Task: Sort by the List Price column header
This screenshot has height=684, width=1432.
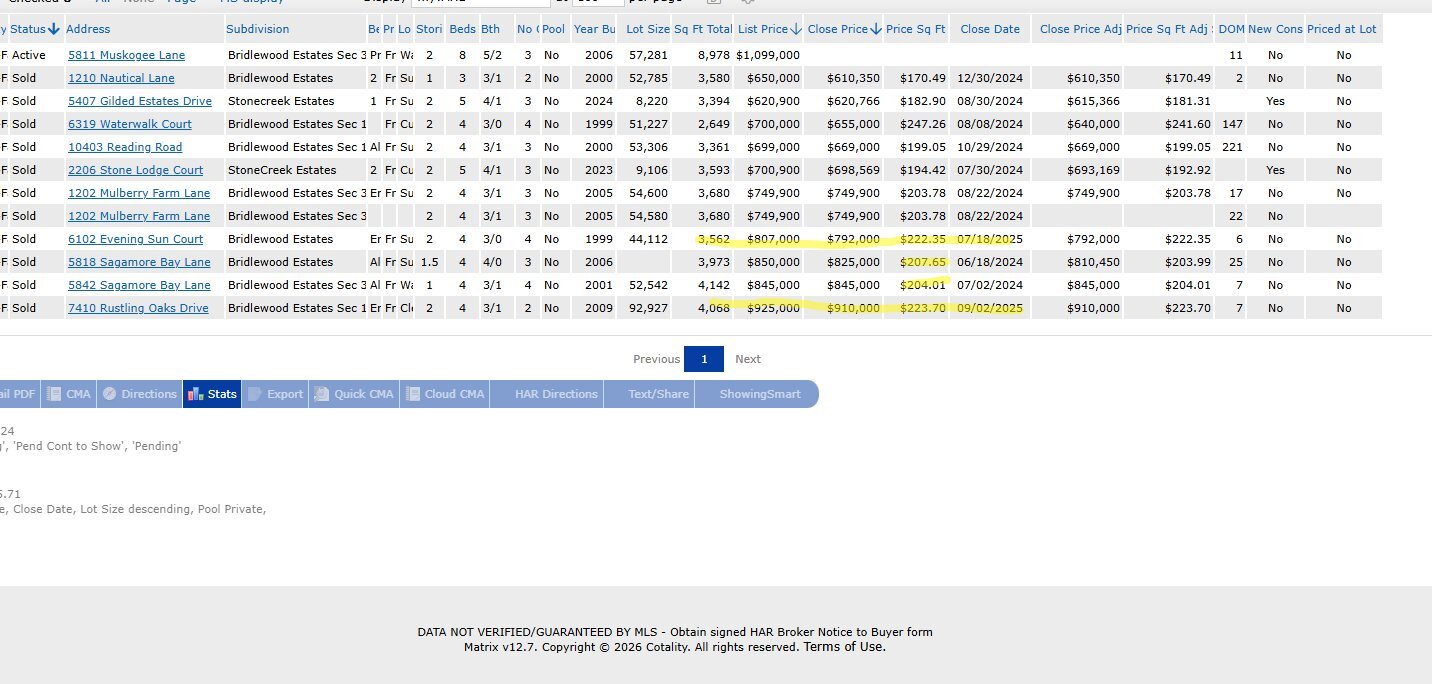Action: (763, 29)
